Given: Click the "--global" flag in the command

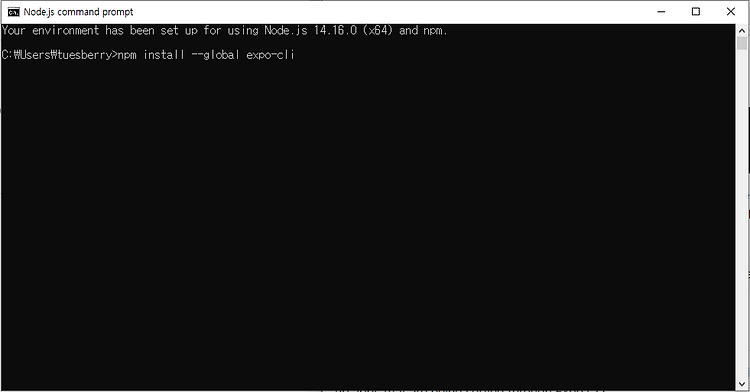Looking at the screenshot, I should tap(215, 55).
